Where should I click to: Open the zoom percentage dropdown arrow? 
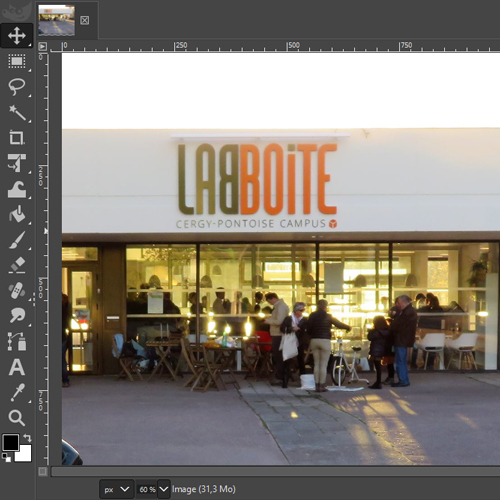pos(164,489)
